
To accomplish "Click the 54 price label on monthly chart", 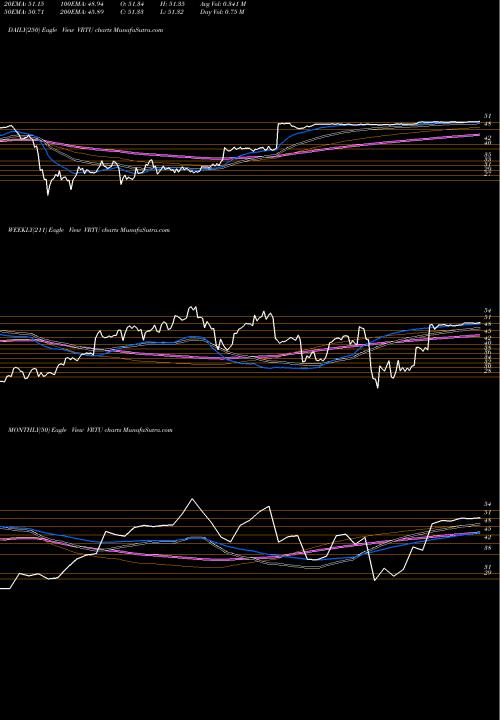I will click(488, 504).
